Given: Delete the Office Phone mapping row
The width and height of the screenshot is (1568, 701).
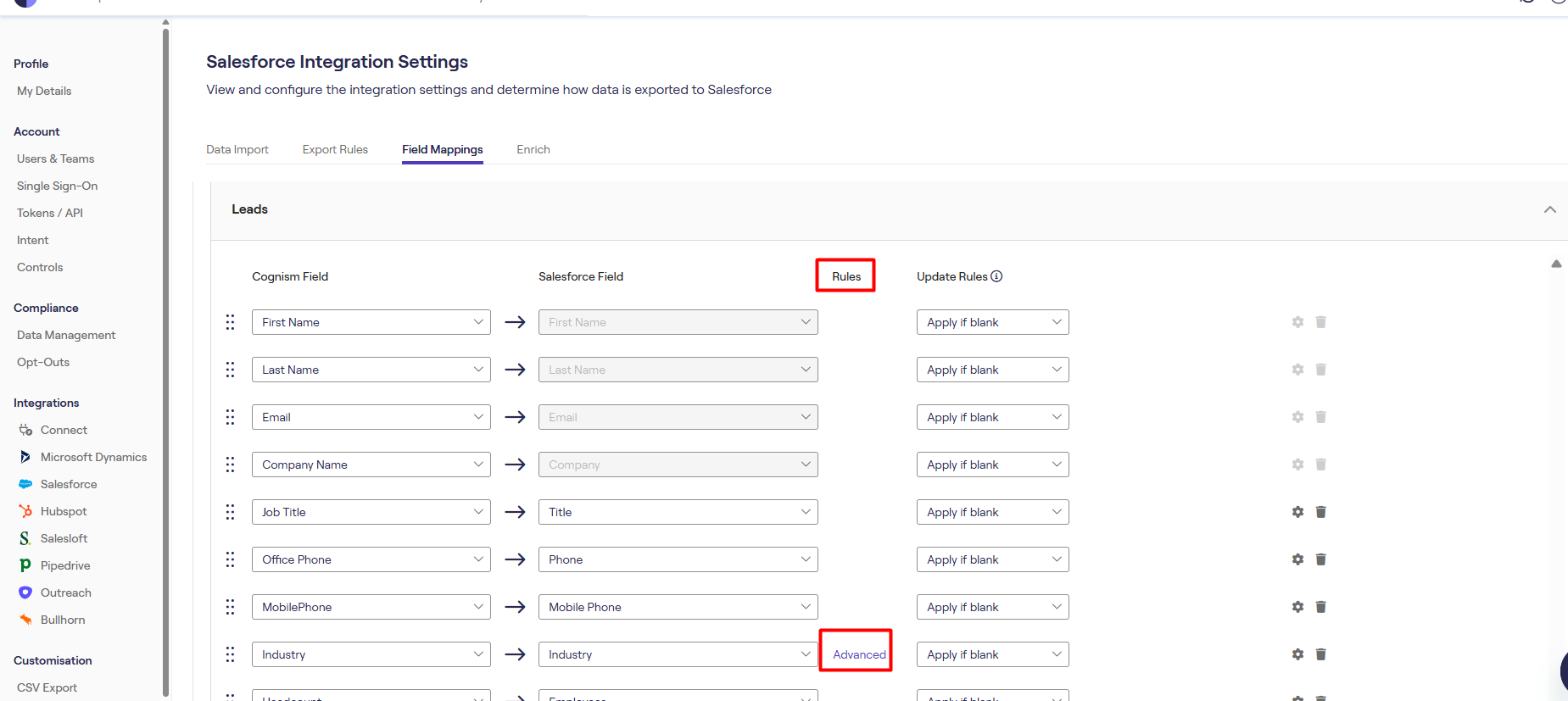Looking at the screenshot, I should [1320, 559].
